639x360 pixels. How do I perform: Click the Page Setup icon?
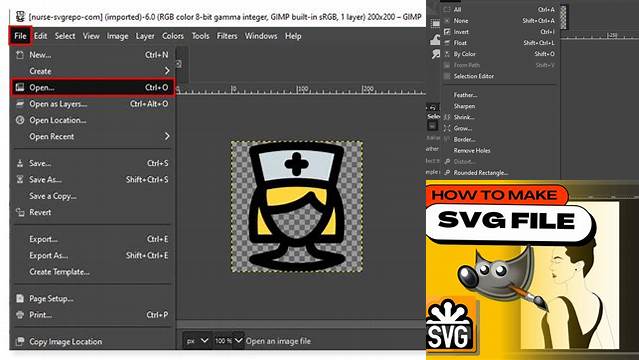click(20, 298)
